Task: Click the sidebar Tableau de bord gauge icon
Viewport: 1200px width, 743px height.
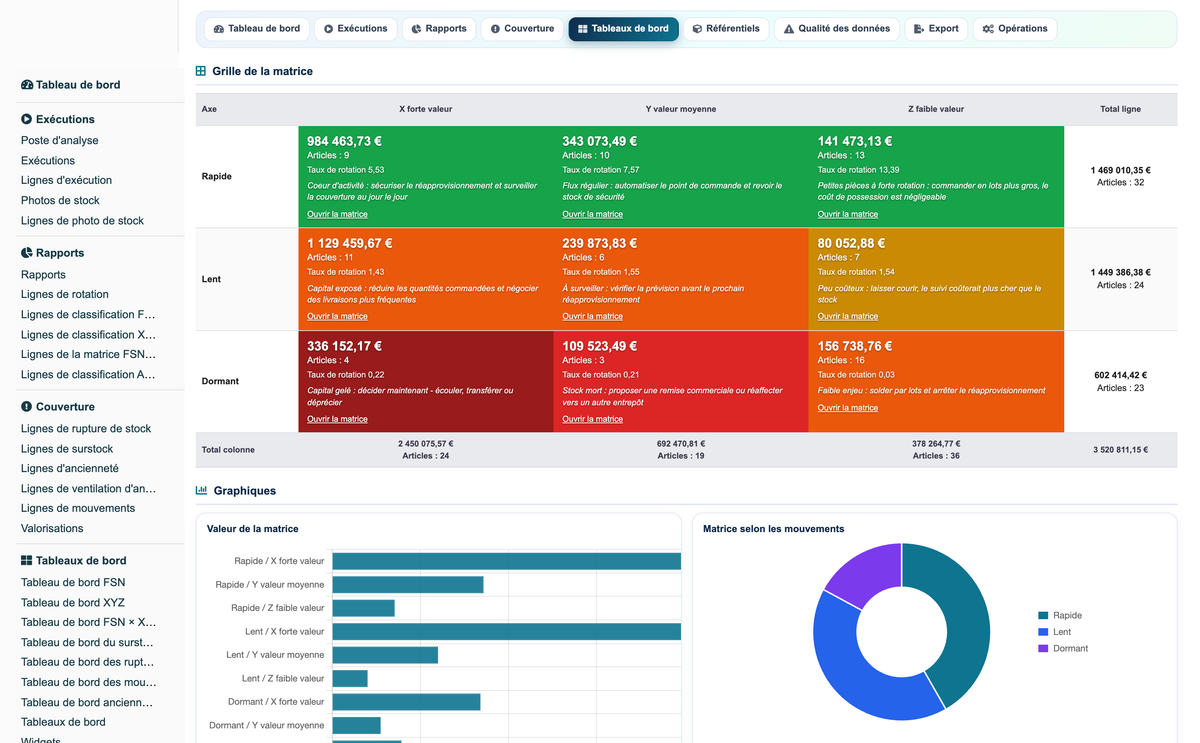Action: pos(27,85)
